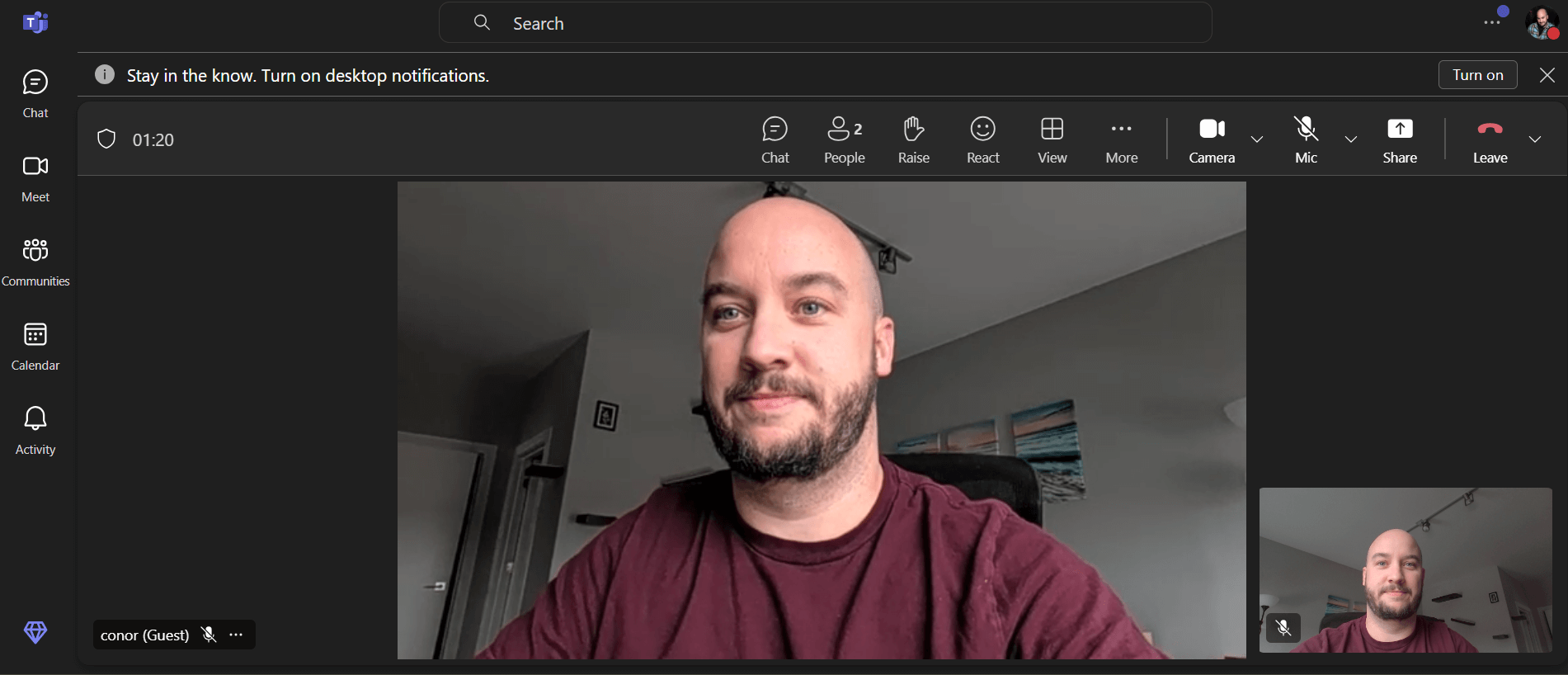Open Calendar in the left sidebar

click(x=35, y=347)
